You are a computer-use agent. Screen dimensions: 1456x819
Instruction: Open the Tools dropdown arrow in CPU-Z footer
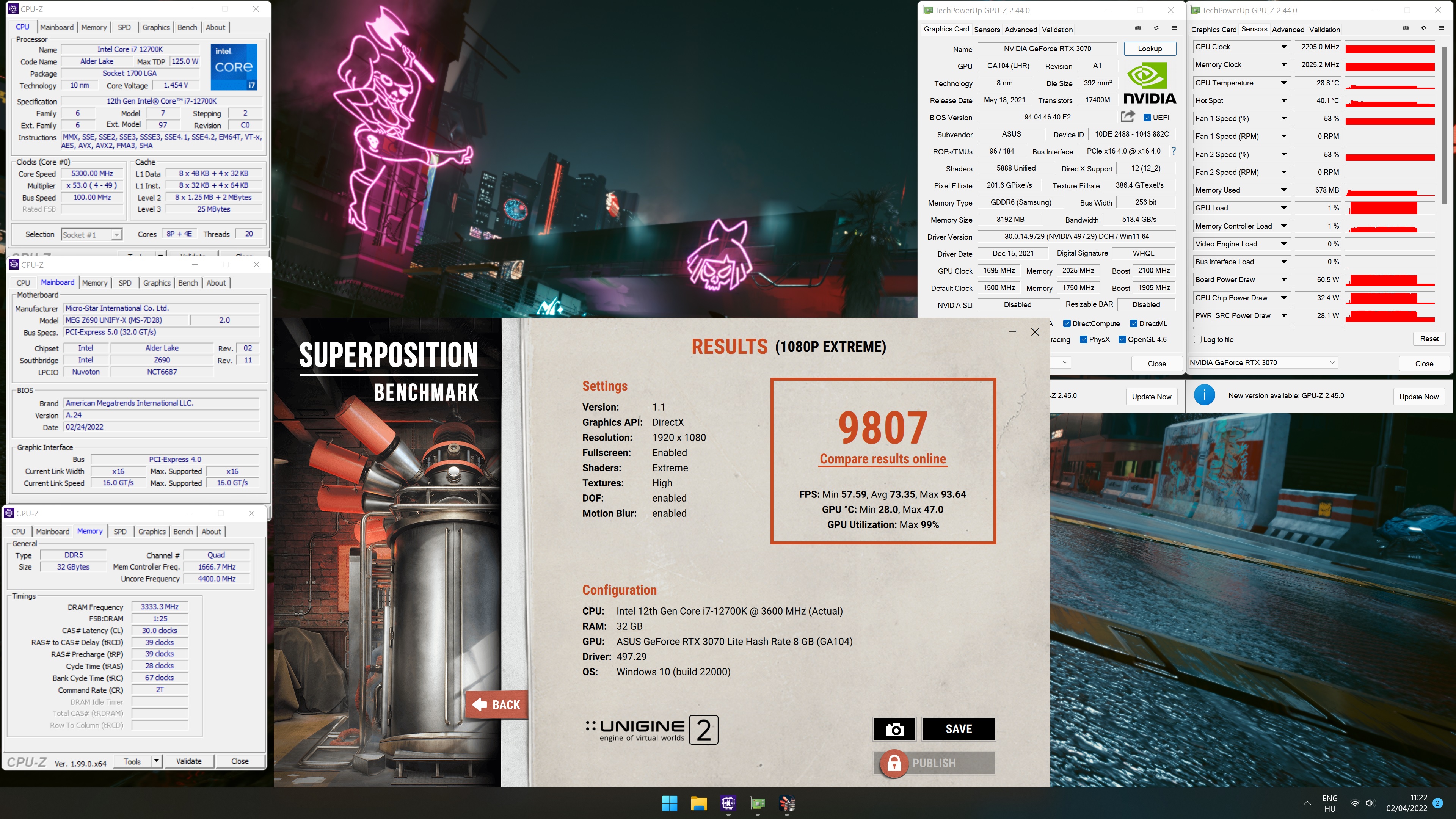pyautogui.click(x=156, y=761)
